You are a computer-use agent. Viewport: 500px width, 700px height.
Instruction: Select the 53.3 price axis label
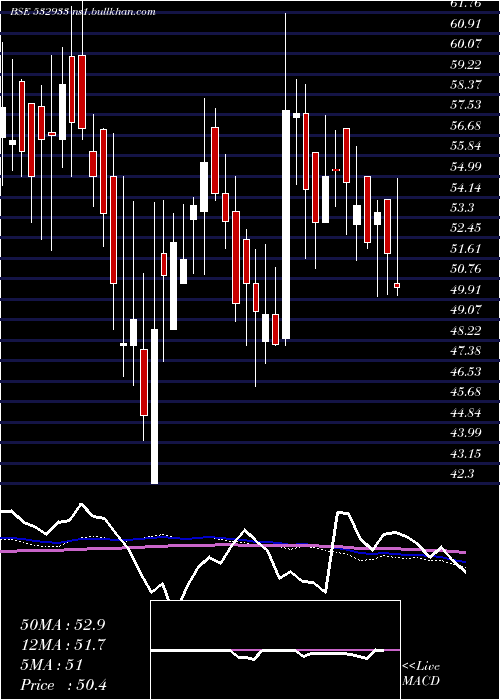pos(462,208)
